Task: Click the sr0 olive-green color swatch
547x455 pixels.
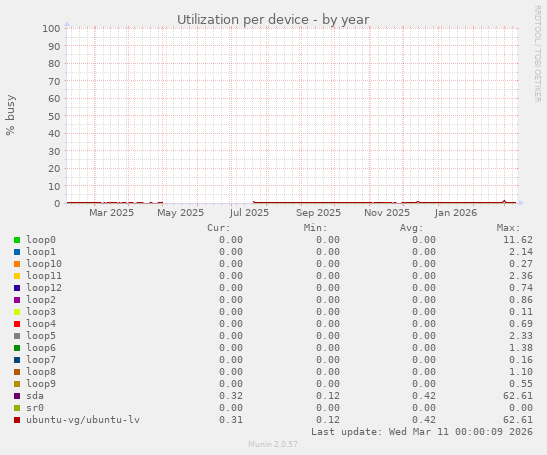Action: pyautogui.click(x=17, y=408)
